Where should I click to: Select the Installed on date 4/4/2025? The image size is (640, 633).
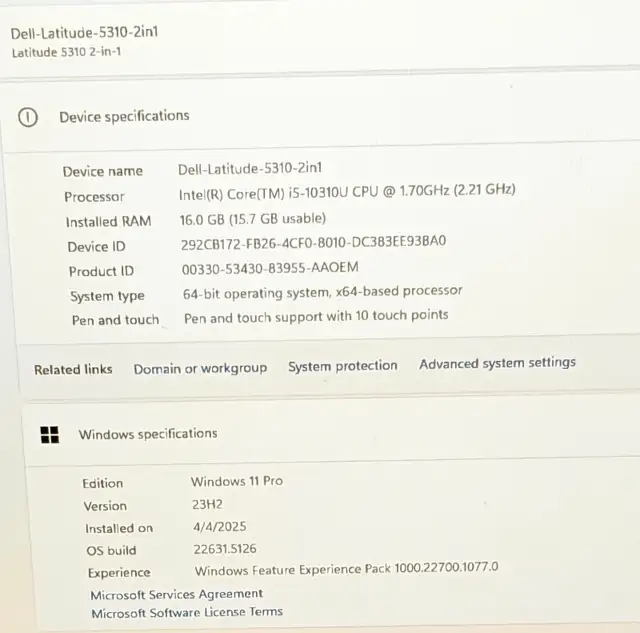click(x=220, y=526)
